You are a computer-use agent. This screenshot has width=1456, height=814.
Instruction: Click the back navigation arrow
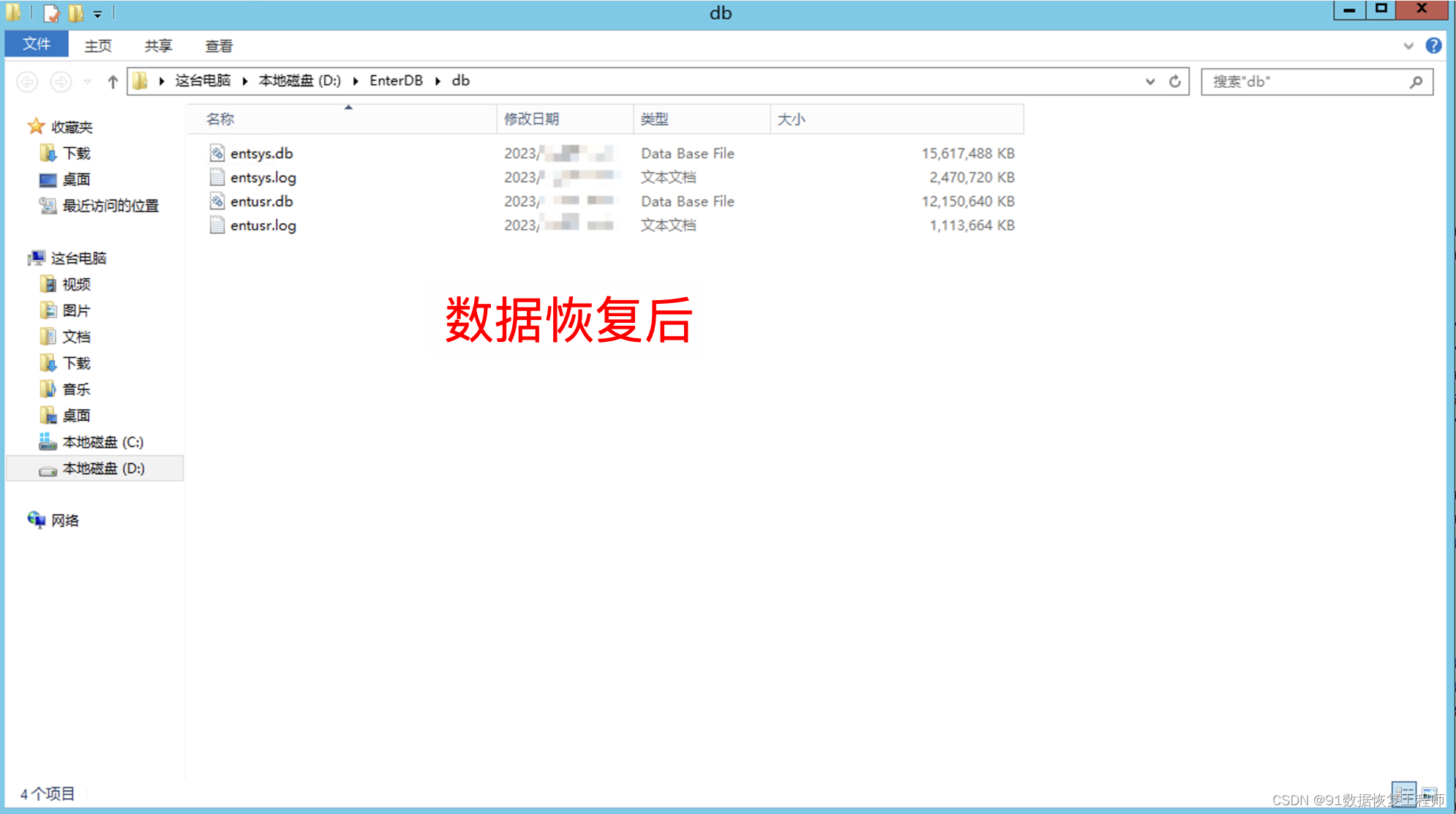(27, 81)
